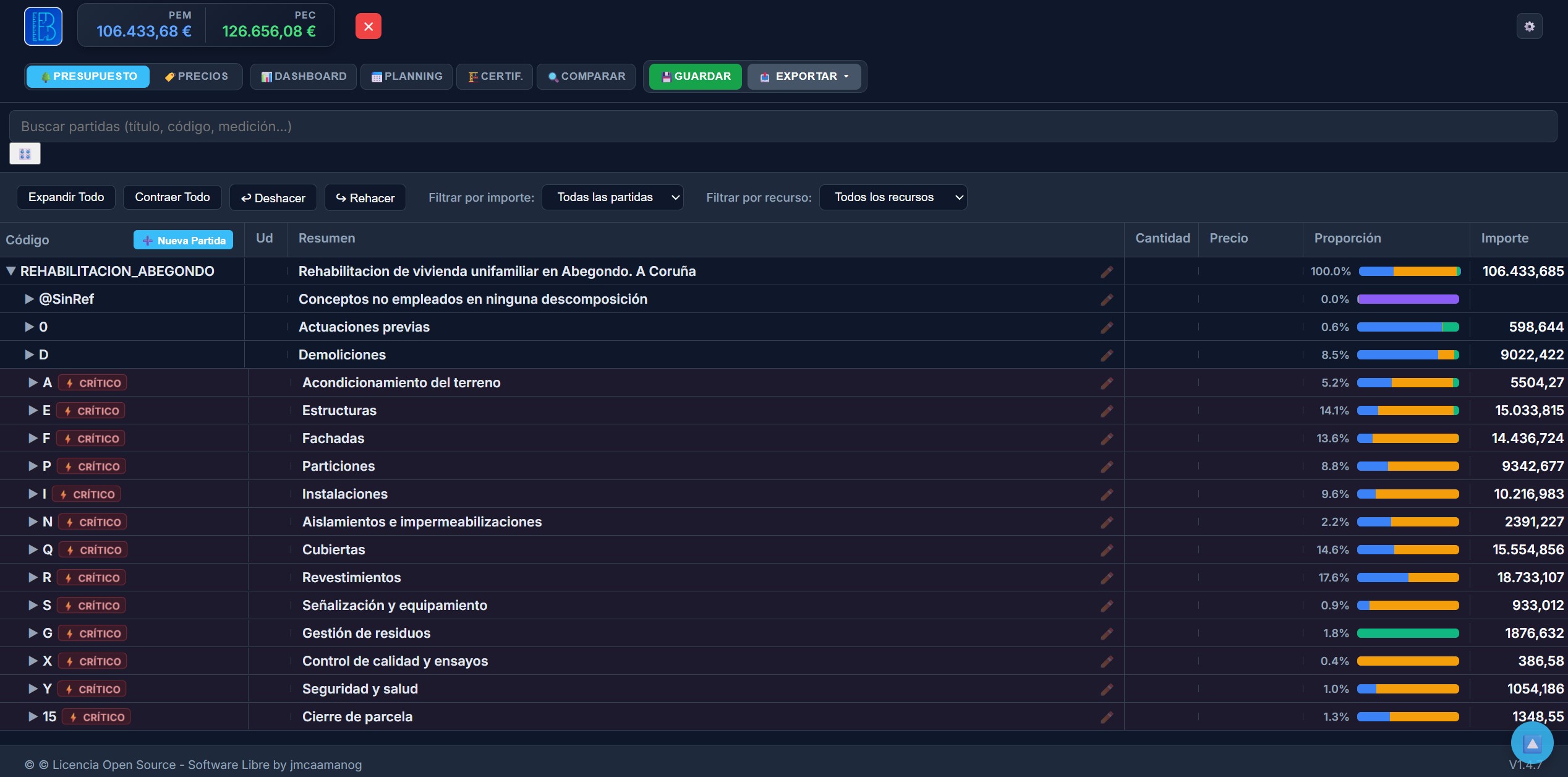Click the Nueva Partida button

click(x=183, y=240)
